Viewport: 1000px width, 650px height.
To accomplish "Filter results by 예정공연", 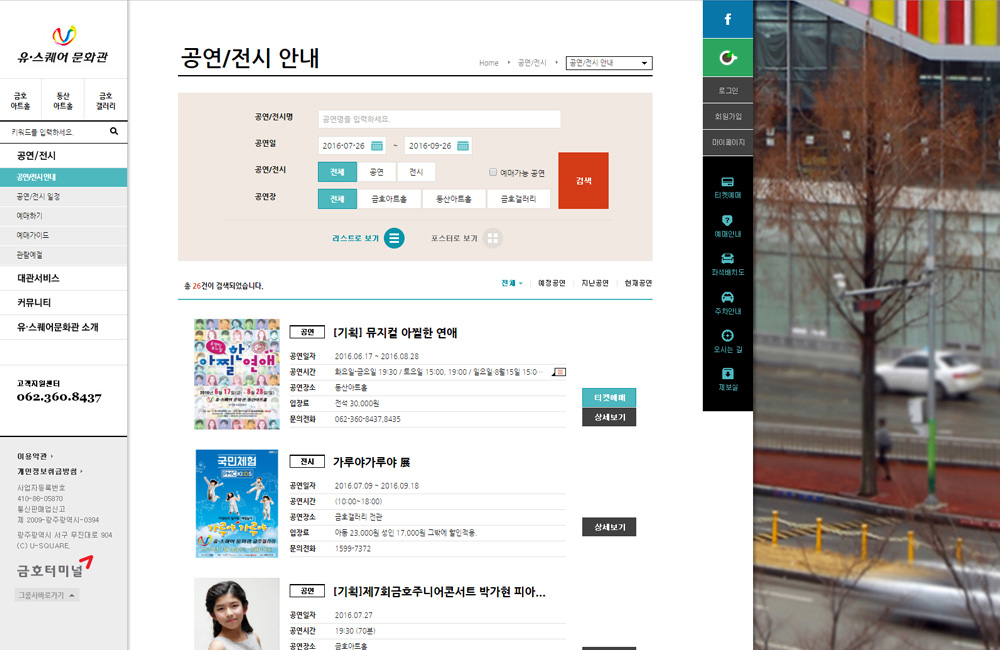I will pos(552,283).
